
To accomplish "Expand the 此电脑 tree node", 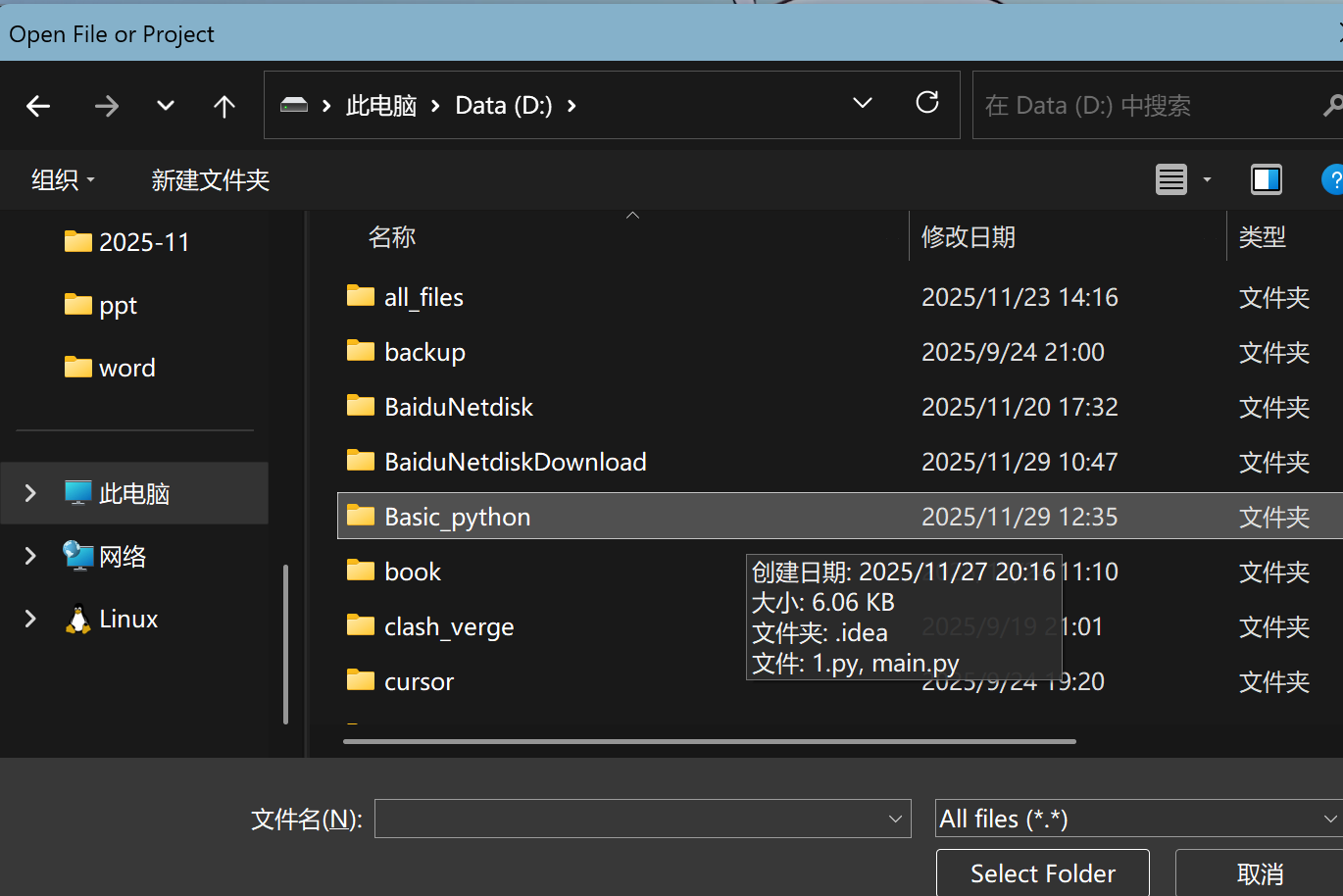I will 30,493.
